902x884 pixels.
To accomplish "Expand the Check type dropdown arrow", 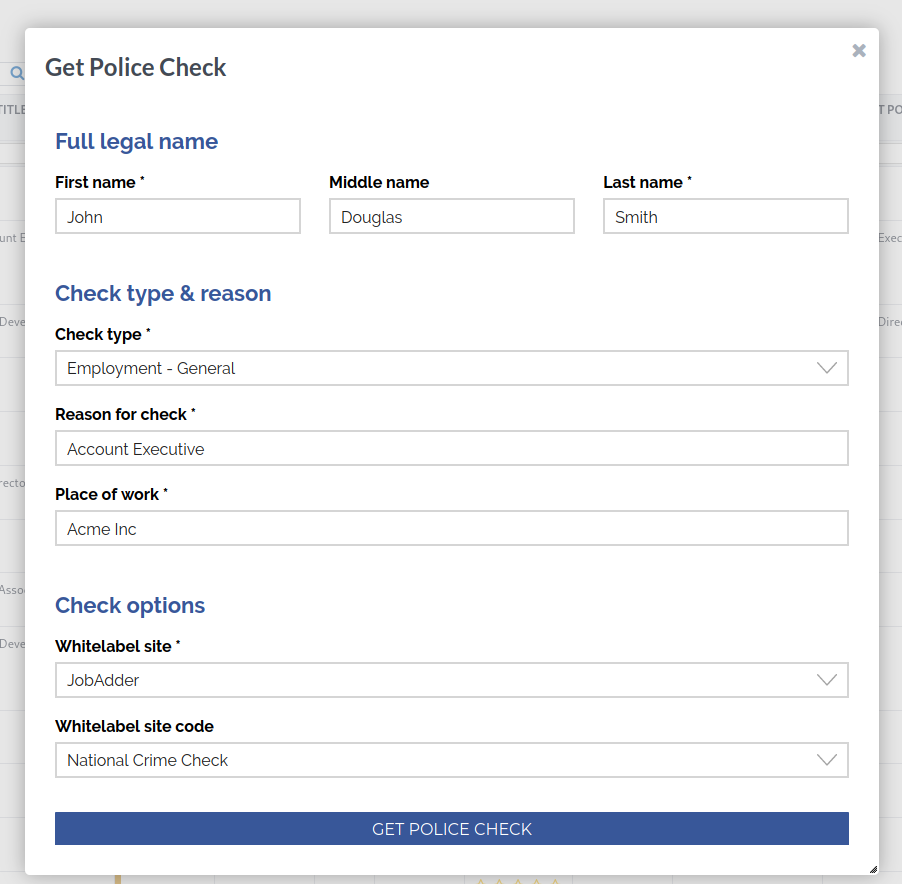I will click(826, 368).
